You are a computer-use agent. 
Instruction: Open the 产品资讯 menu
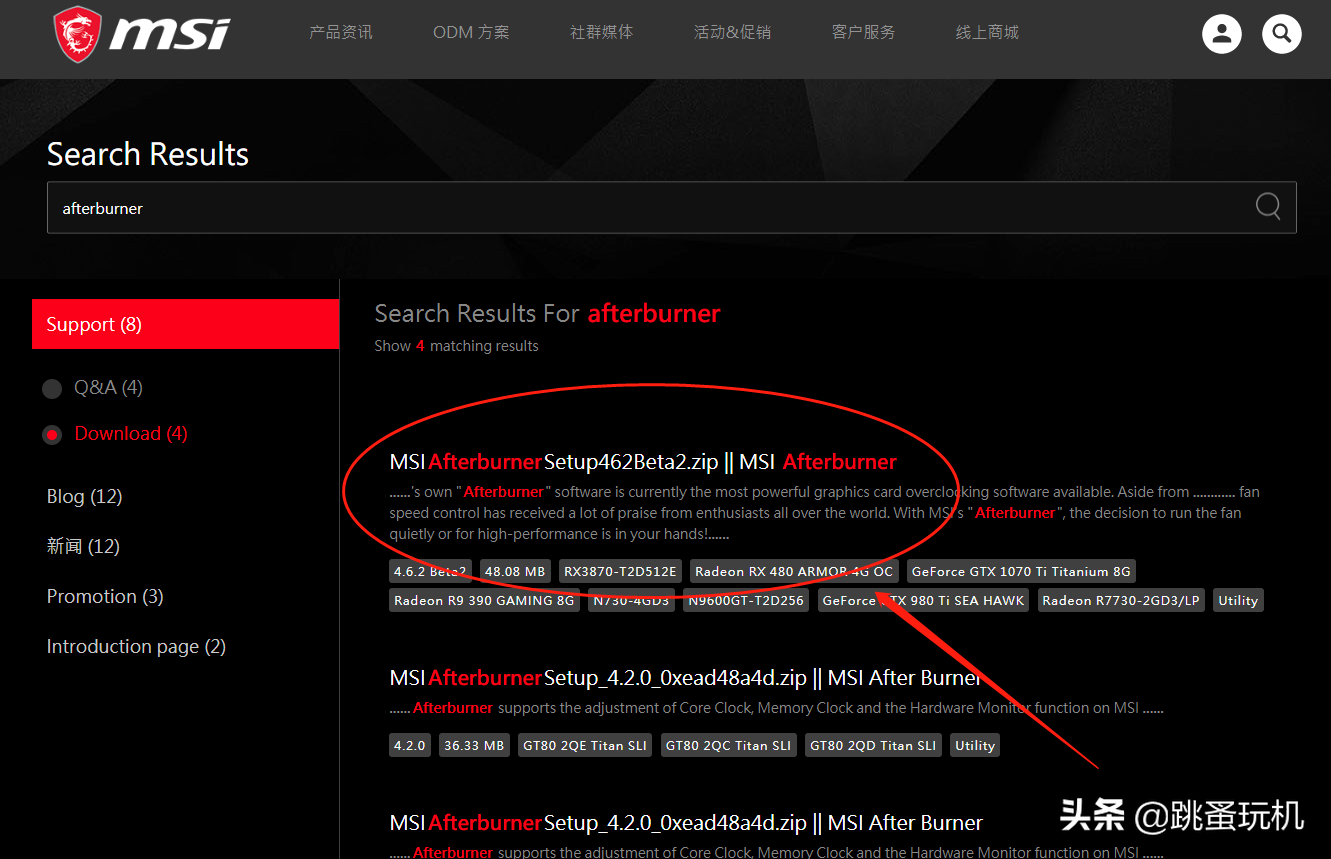click(341, 32)
